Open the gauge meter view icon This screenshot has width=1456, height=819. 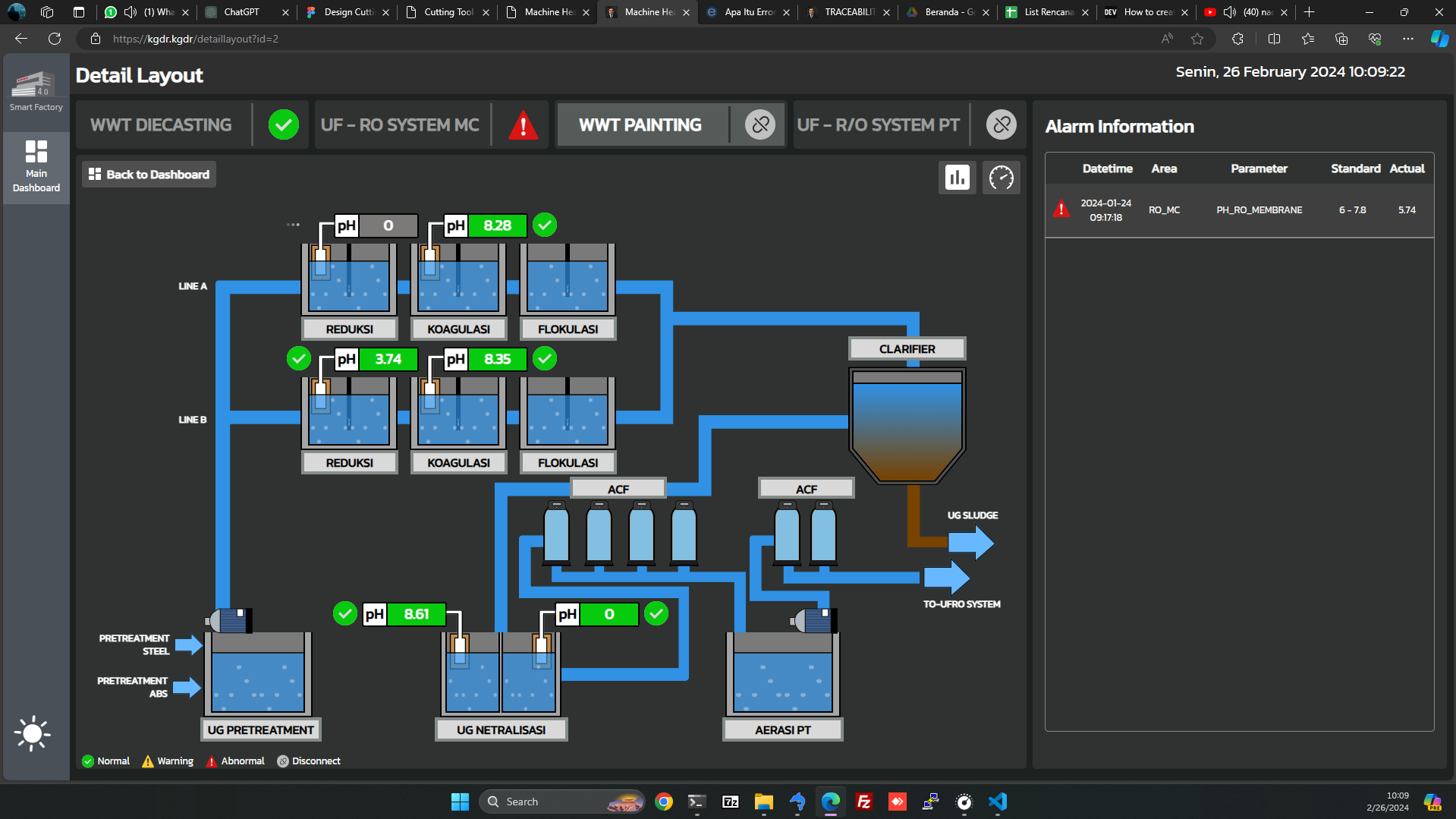[1001, 178]
